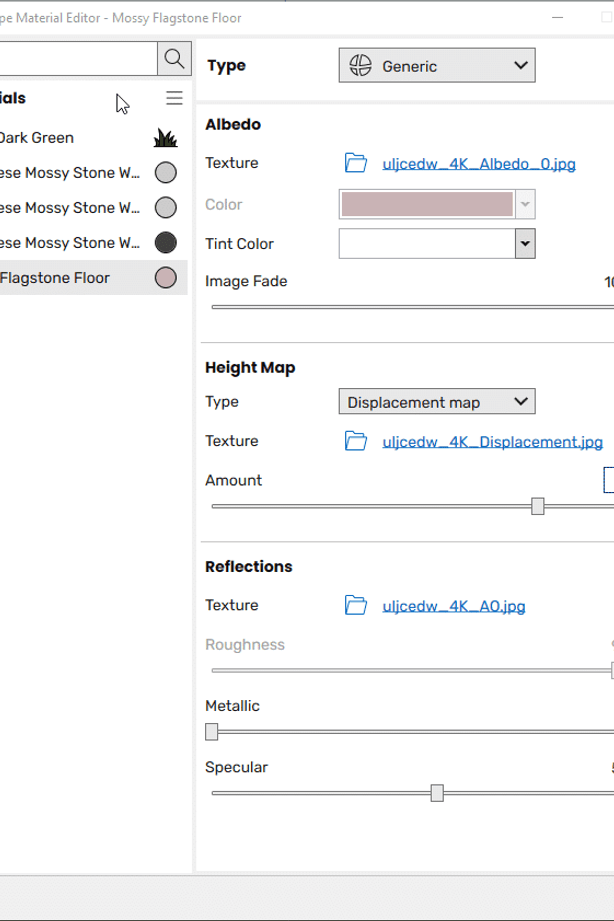The height and width of the screenshot is (921, 614).
Task: Select the Dark Green material
Action: click(x=40, y=138)
